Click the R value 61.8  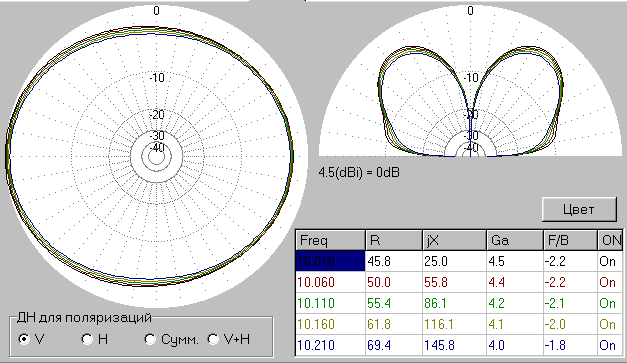click(394, 324)
